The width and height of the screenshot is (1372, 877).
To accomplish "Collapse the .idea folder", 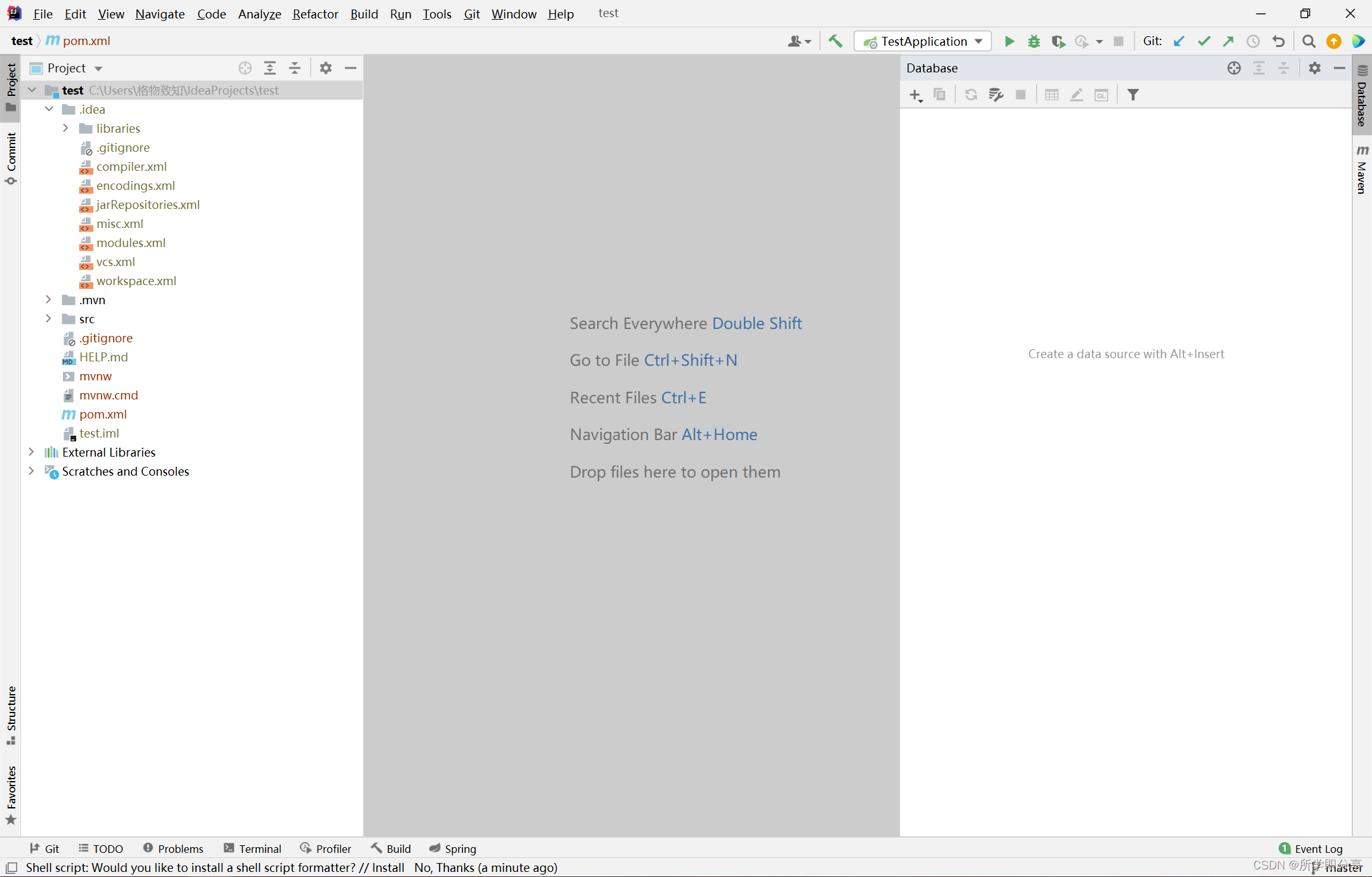I will (x=49, y=109).
